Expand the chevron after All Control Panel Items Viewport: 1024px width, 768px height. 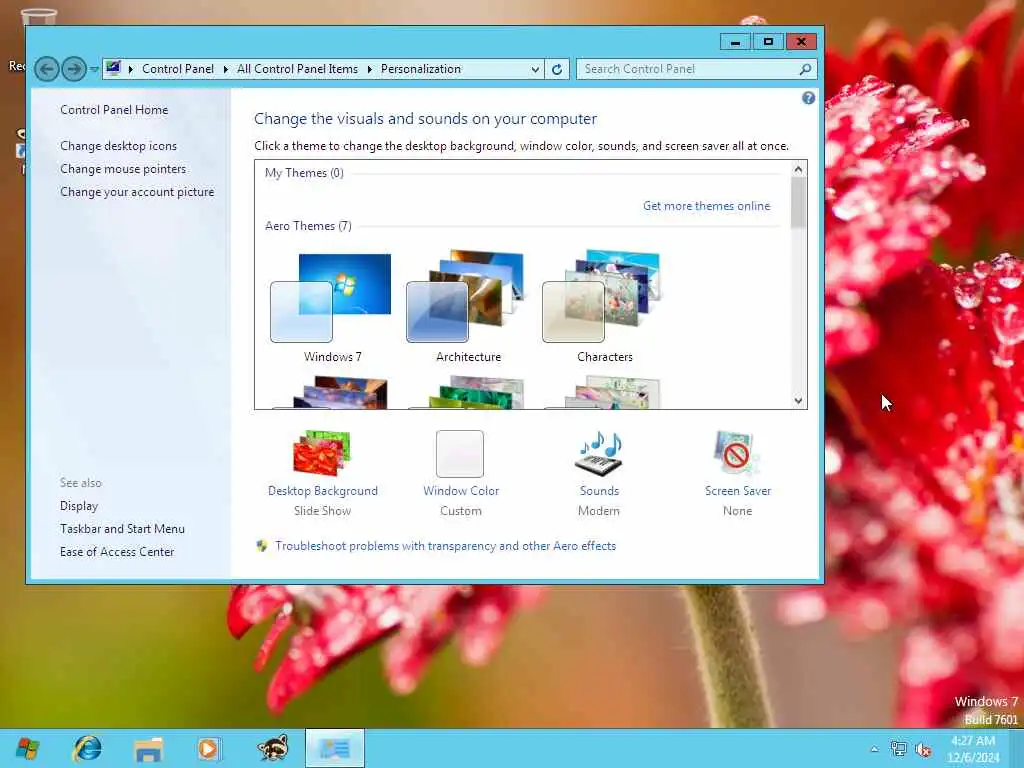tap(370, 69)
